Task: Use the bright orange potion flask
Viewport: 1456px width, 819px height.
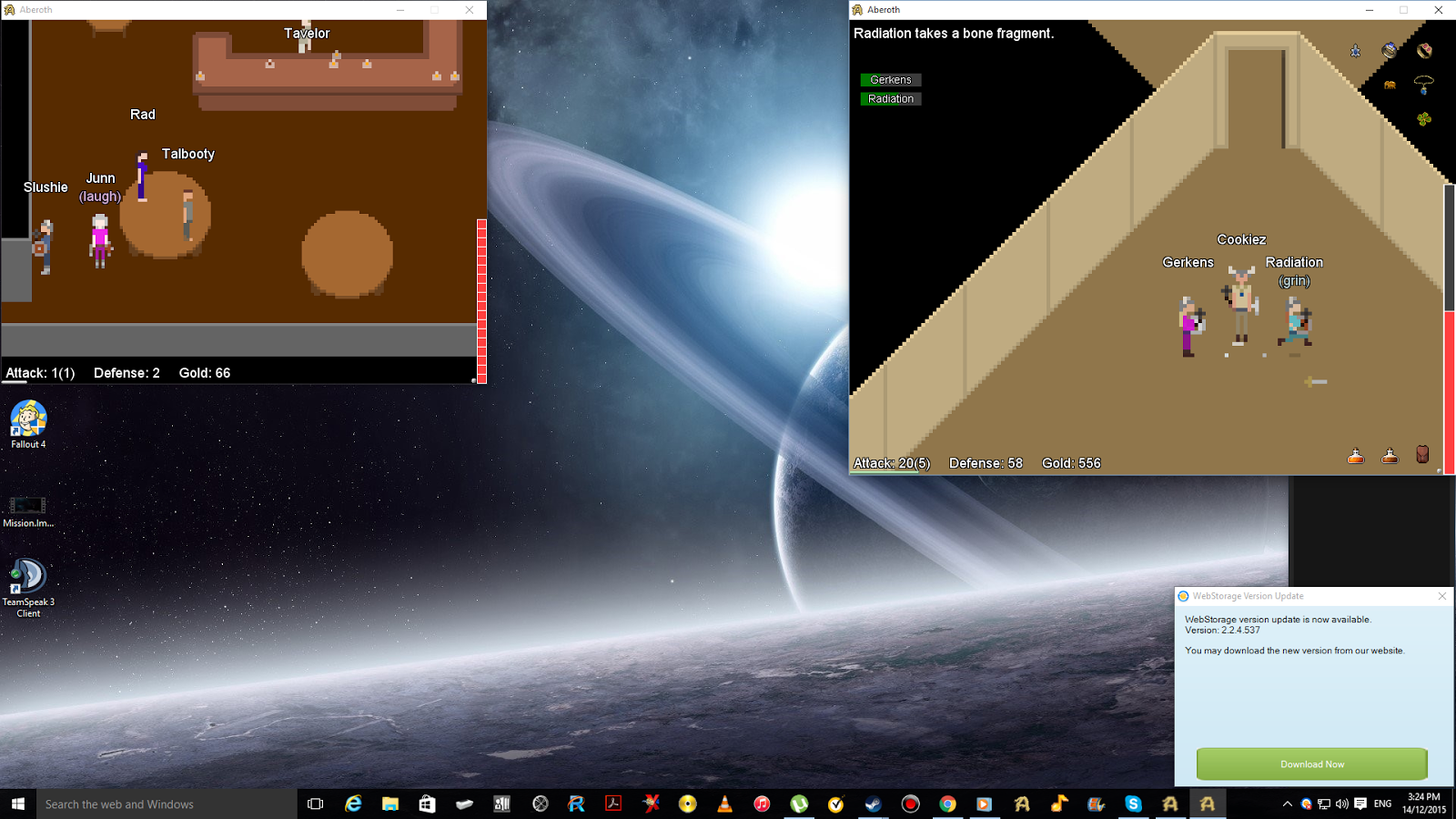Action: tap(1356, 456)
